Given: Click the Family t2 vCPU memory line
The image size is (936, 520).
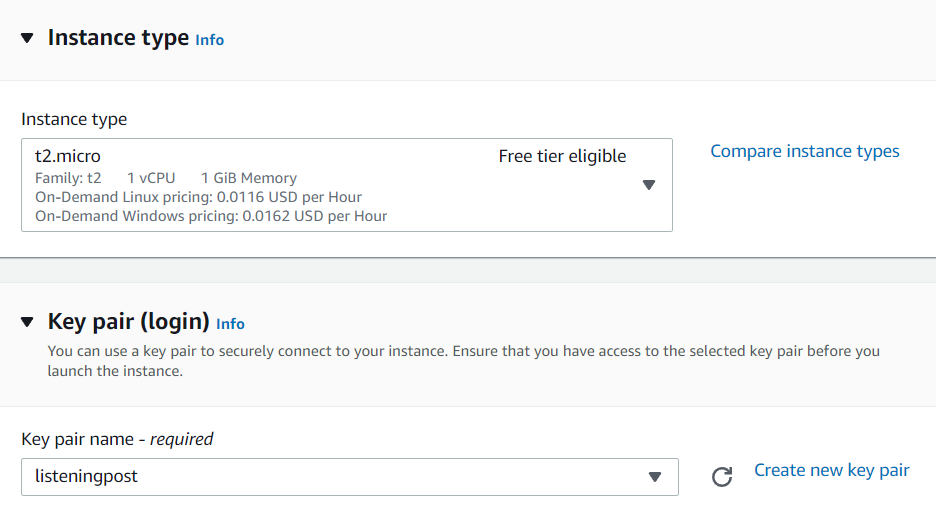Looking at the screenshot, I should click(x=165, y=178).
